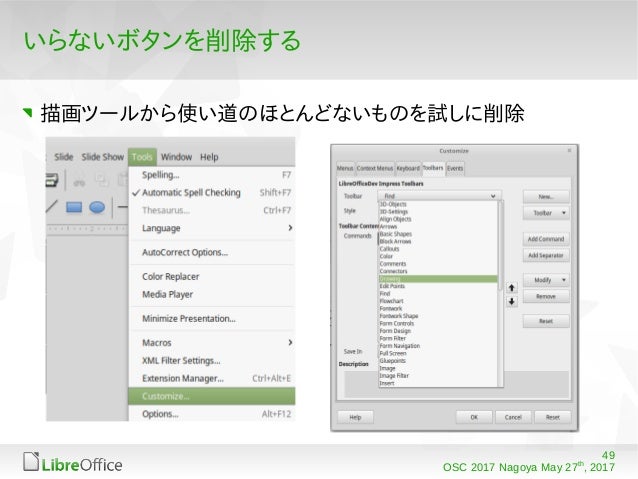Screen dimensions: 638x479
Task: Open the Modify dropdown button
Action: click(546, 280)
